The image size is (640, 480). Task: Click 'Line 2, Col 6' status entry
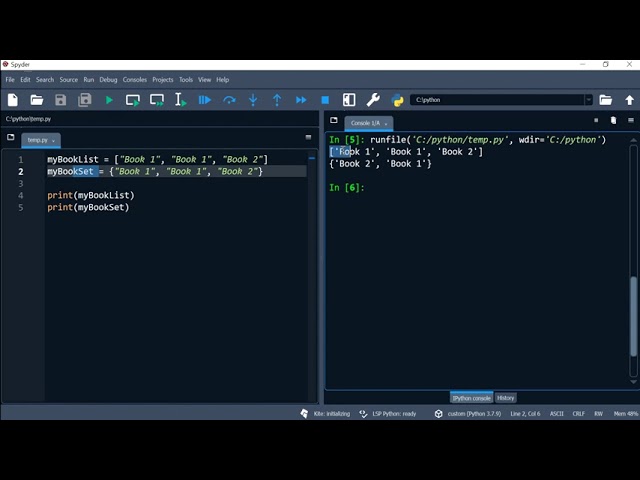(525, 413)
